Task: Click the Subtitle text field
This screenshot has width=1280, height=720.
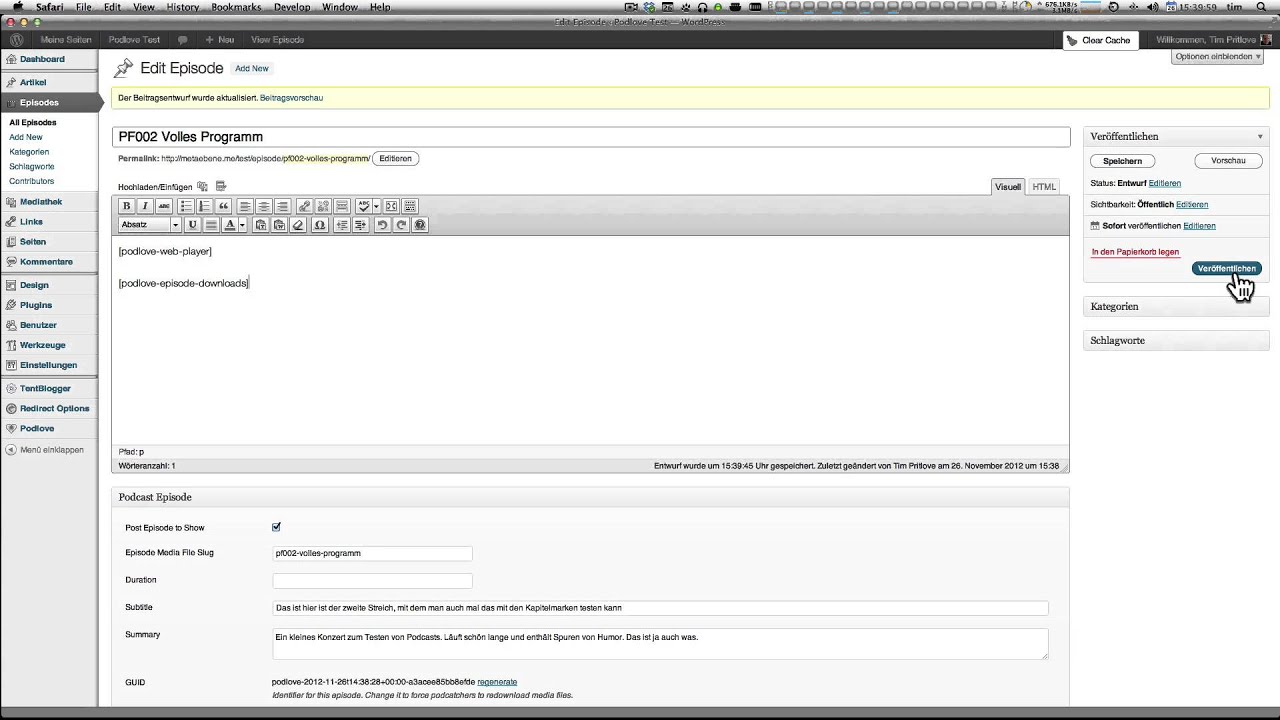Action: pyautogui.click(x=660, y=608)
